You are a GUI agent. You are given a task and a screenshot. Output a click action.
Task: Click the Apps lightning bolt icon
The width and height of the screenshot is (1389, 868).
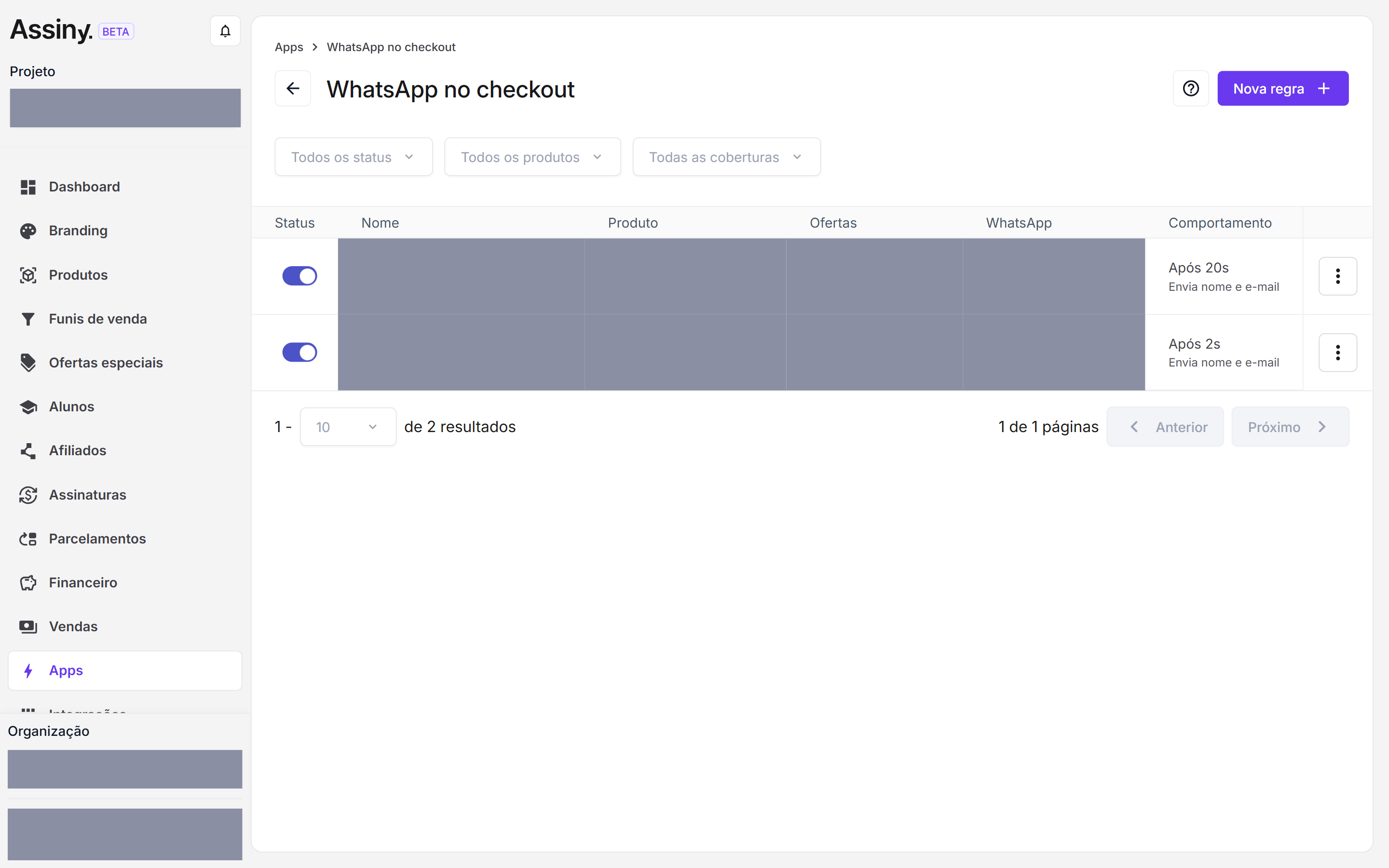click(27, 670)
